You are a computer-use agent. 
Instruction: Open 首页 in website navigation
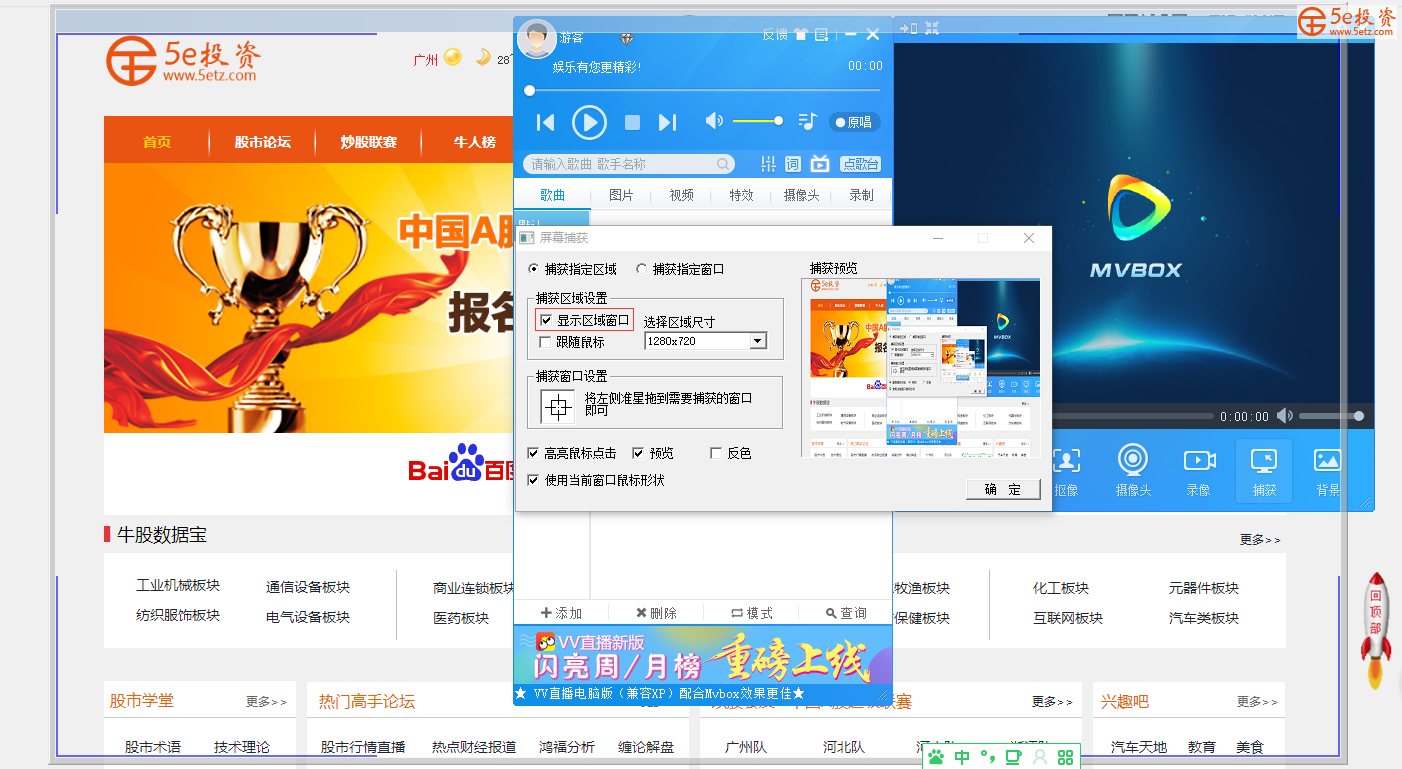pos(157,142)
